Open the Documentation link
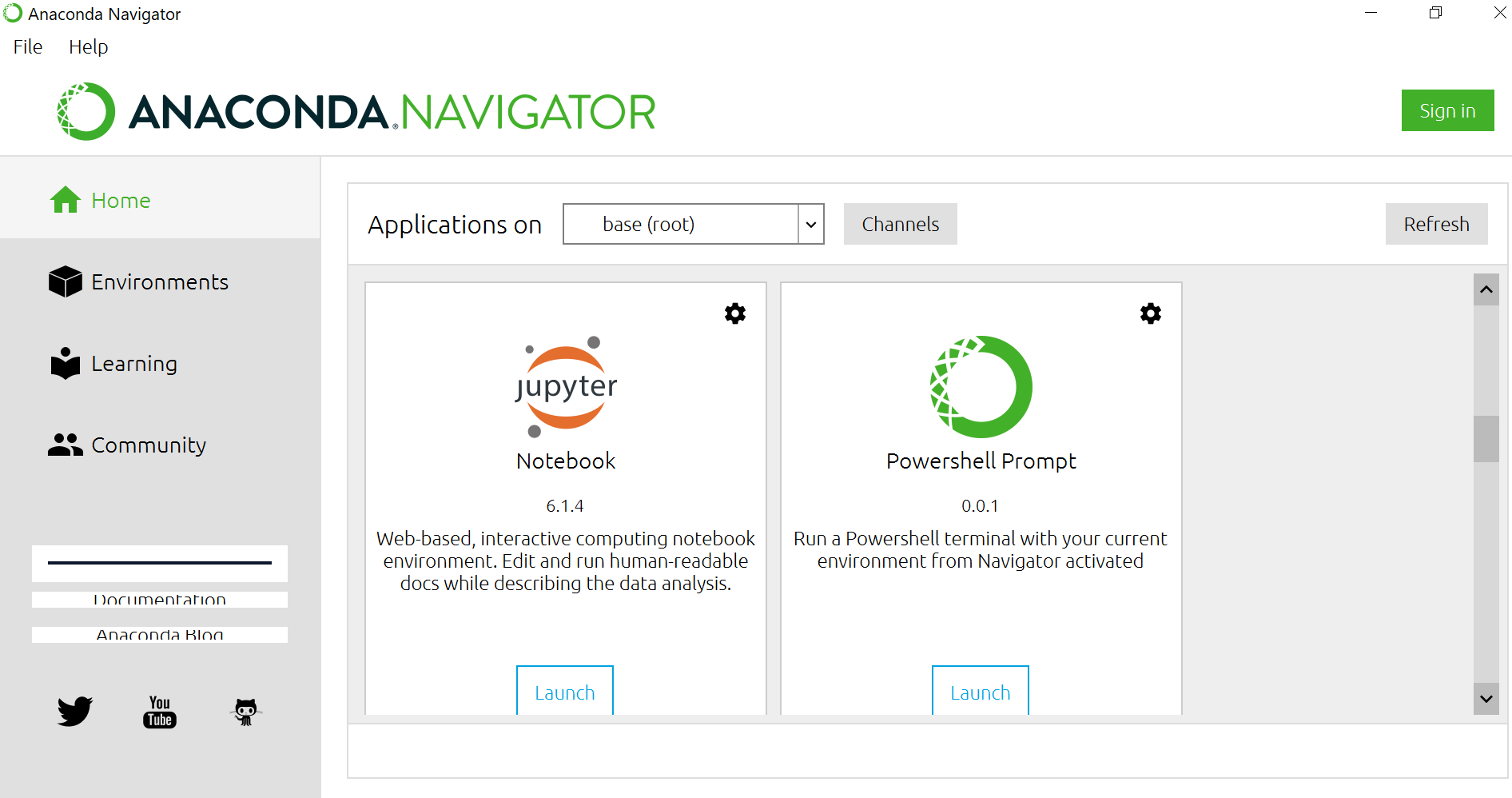Viewport: 1512px width, 798px height. [x=160, y=599]
